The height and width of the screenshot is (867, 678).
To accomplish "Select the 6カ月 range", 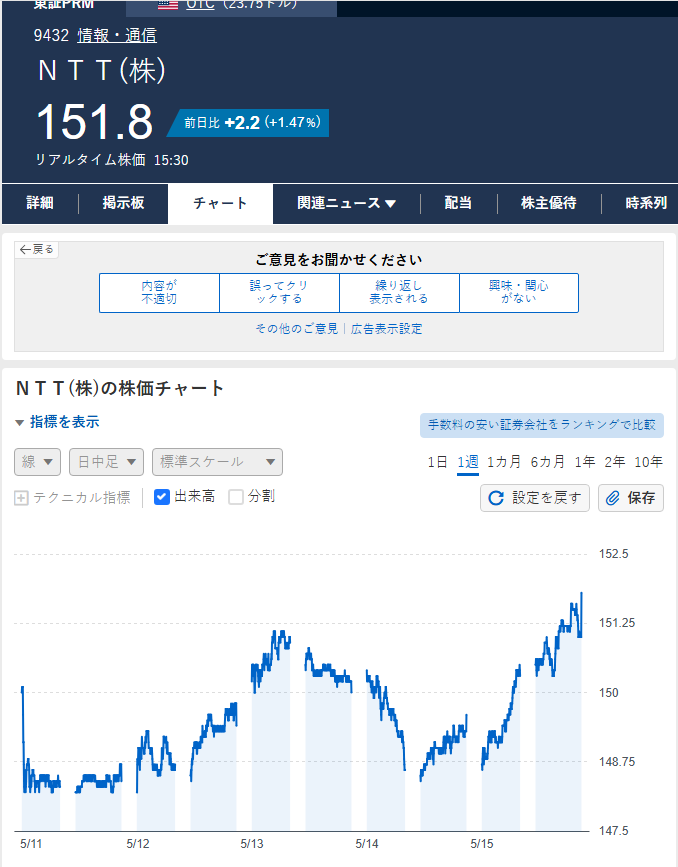I will (x=547, y=462).
